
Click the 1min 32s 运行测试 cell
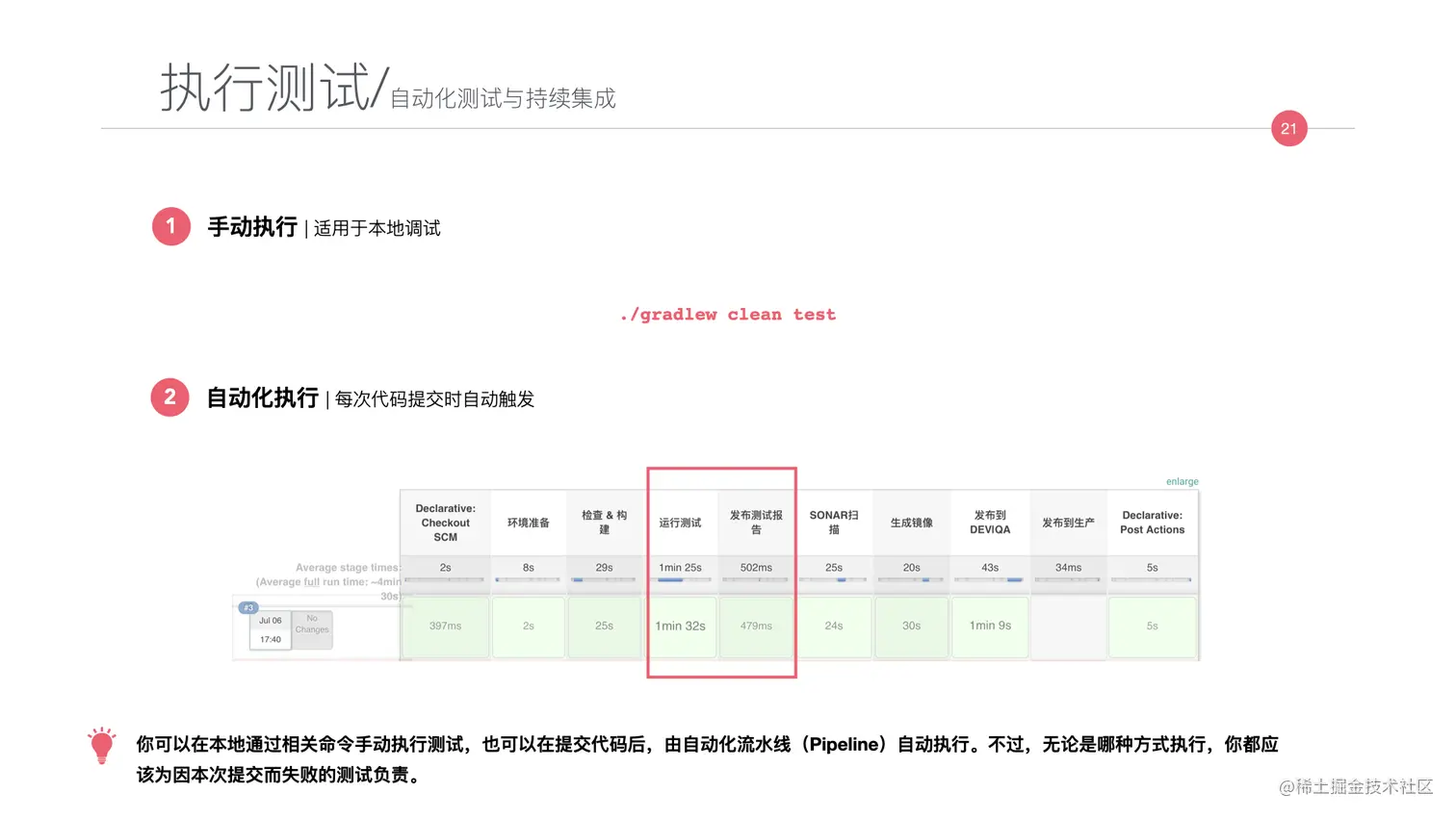pos(680,627)
